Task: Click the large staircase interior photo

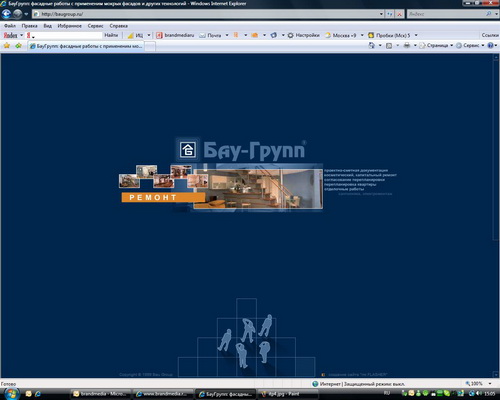Action: [258, 189]
